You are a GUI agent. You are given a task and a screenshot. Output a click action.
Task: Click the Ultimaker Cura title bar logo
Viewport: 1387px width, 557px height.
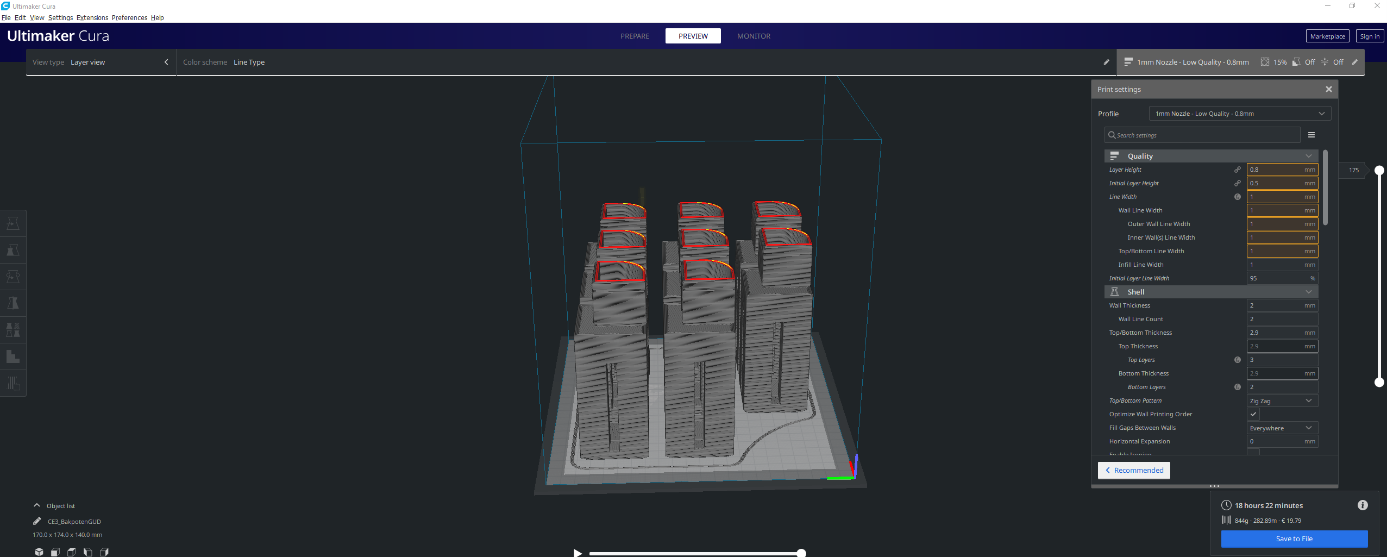click(6, 5)
